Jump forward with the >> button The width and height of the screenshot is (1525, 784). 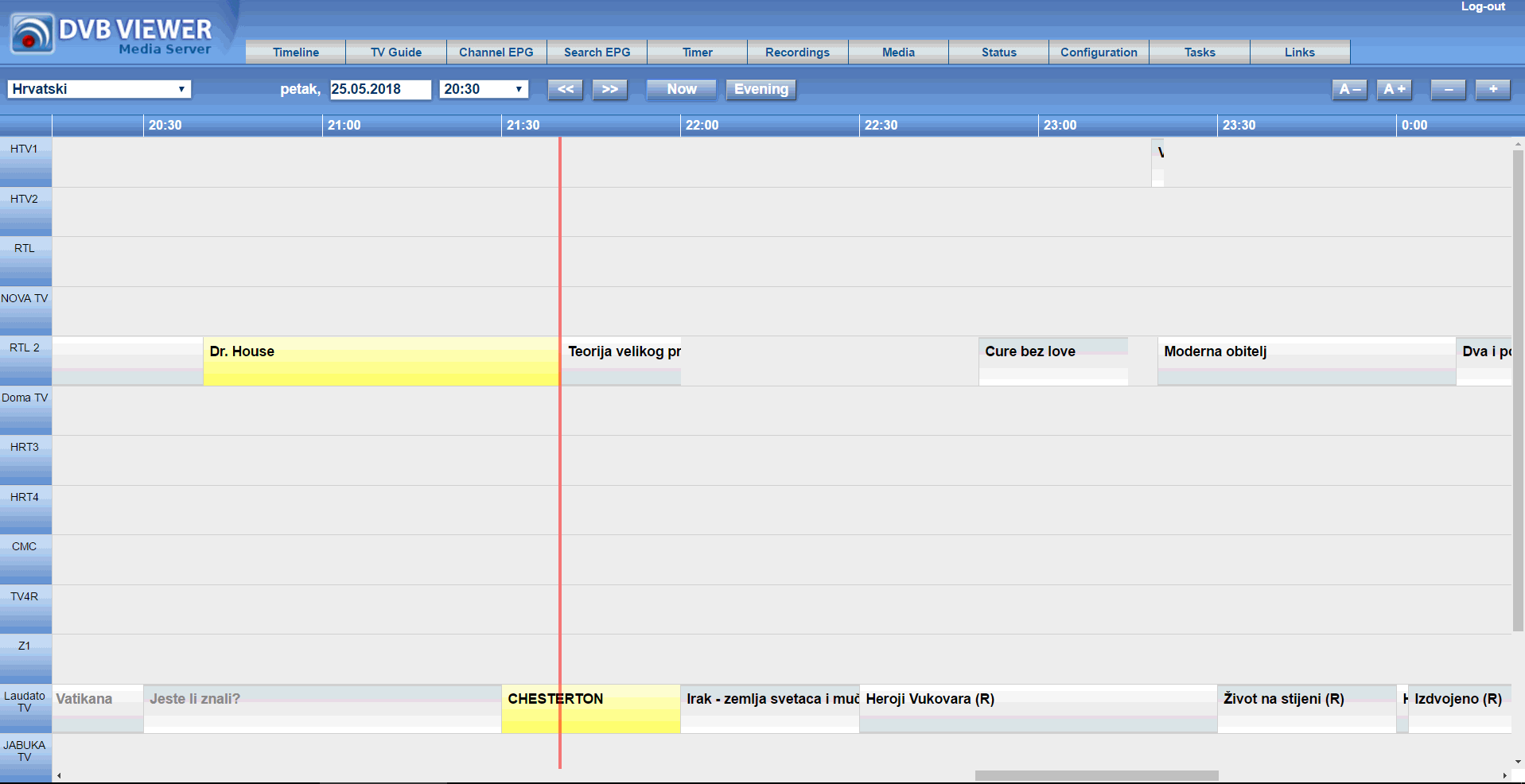coord(610,89)
